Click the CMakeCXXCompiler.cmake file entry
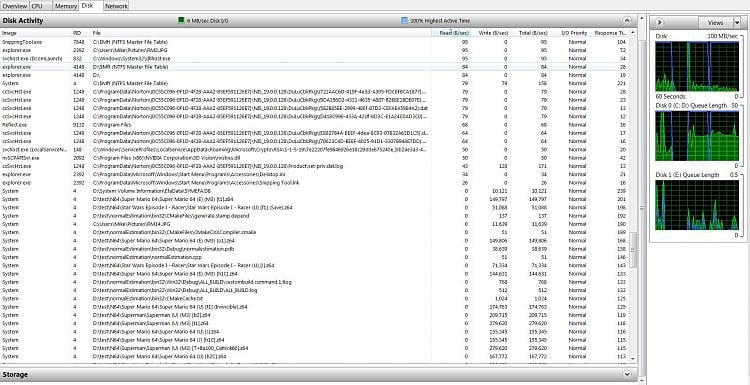The width and height of the screenshot is (750, 385). 174,232
